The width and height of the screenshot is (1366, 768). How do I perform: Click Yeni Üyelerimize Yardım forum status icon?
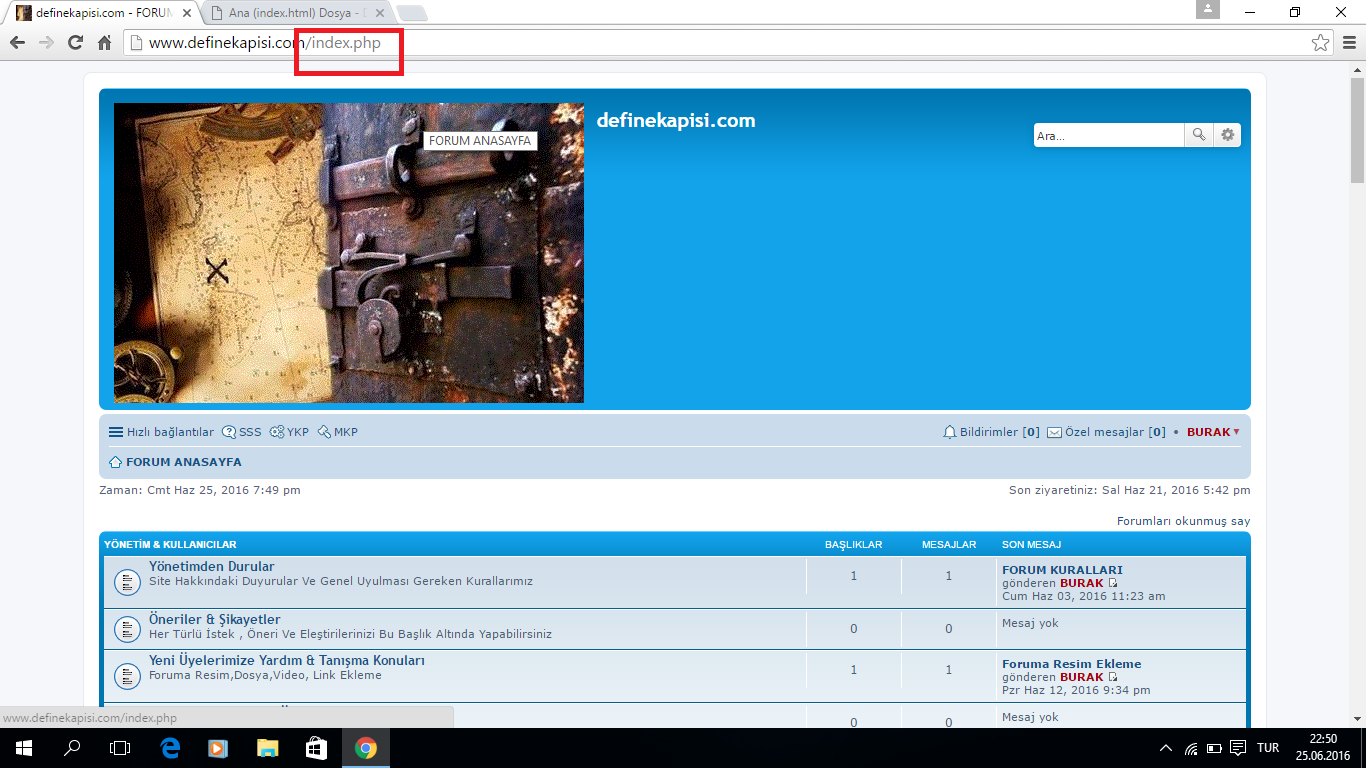126,676
